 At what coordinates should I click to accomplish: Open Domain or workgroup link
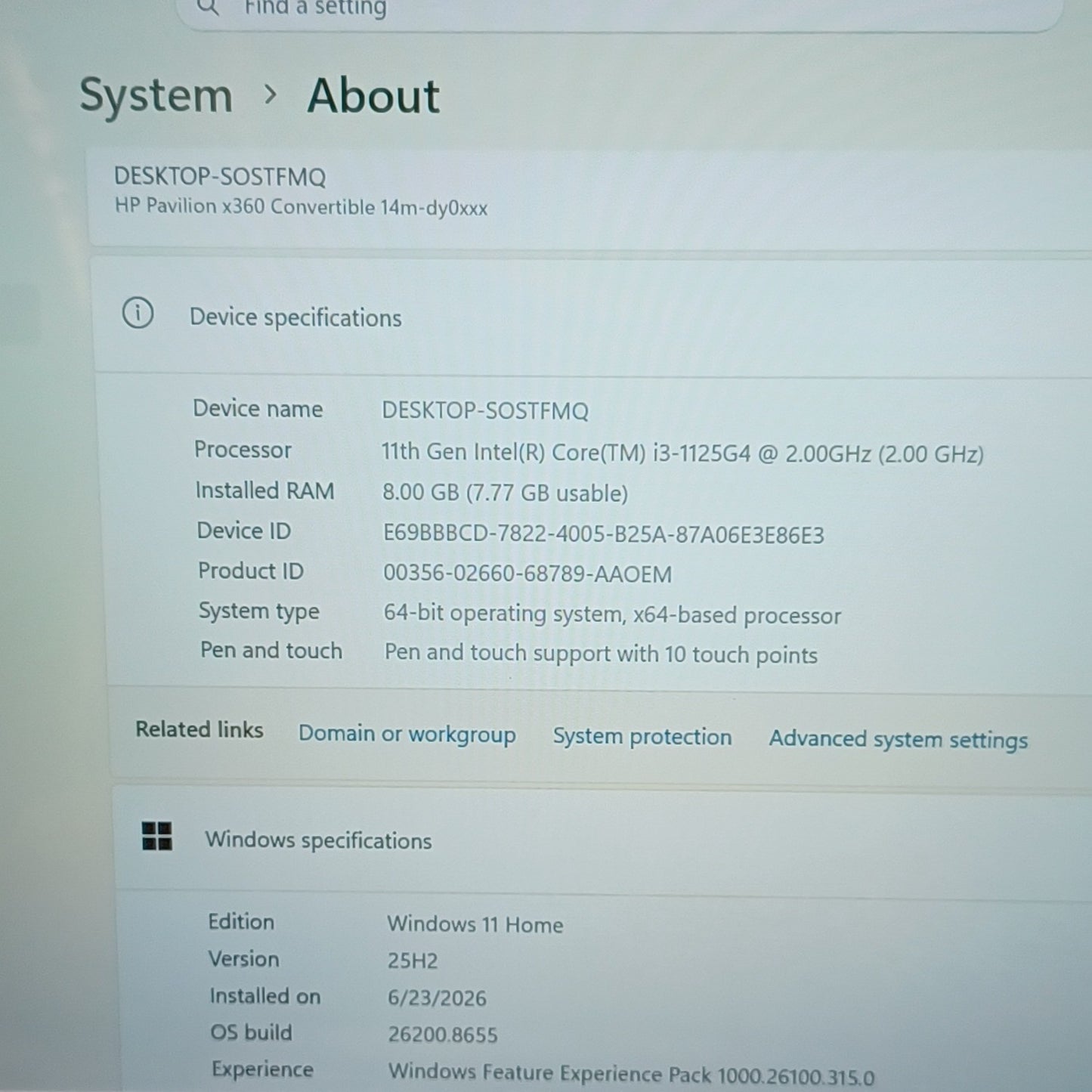tap(407, 735)
